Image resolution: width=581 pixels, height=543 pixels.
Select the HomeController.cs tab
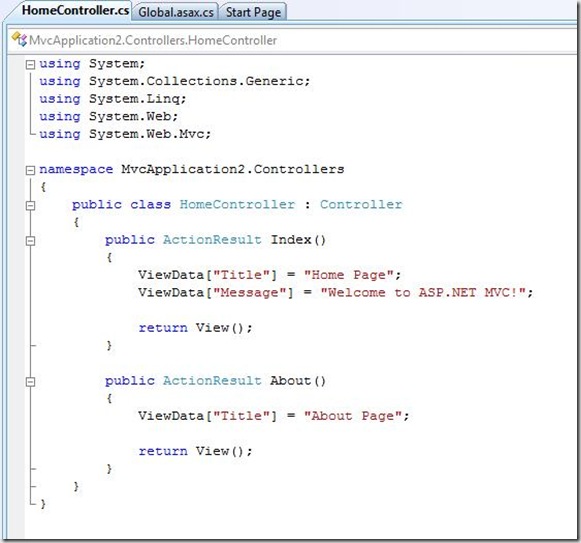75,10
